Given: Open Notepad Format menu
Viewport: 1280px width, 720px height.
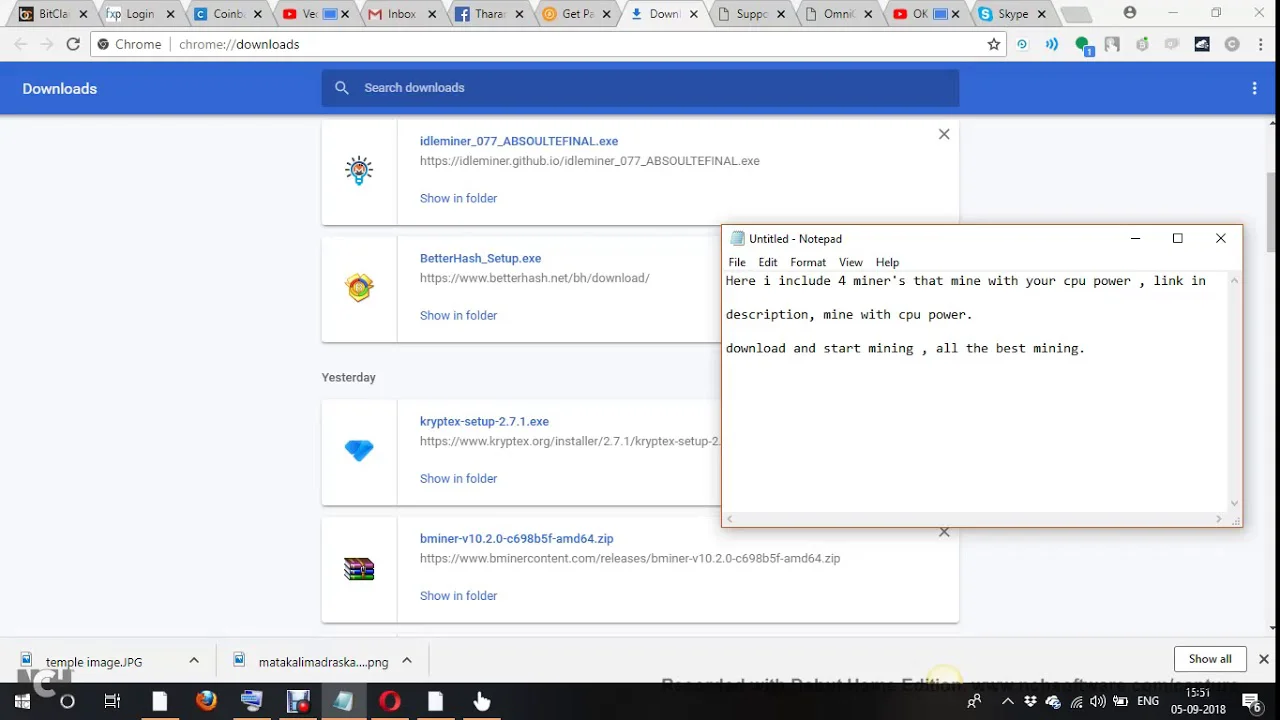Looking at the screenshot, I should (x=808, y=262).
